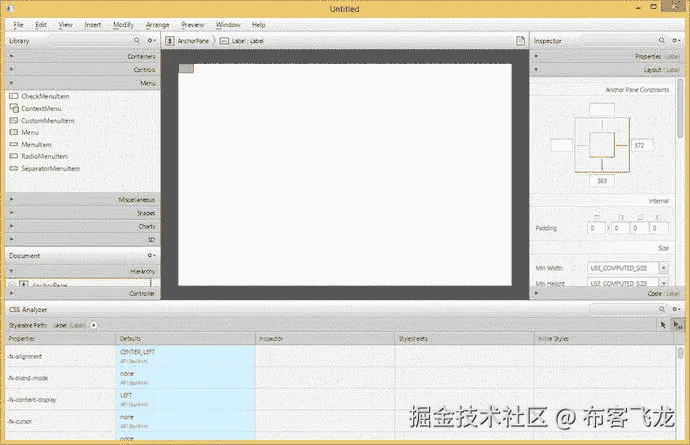The image size is (690, 445).
Task: Toggle the right anchor line constraint
Action: tap(622, 145)
